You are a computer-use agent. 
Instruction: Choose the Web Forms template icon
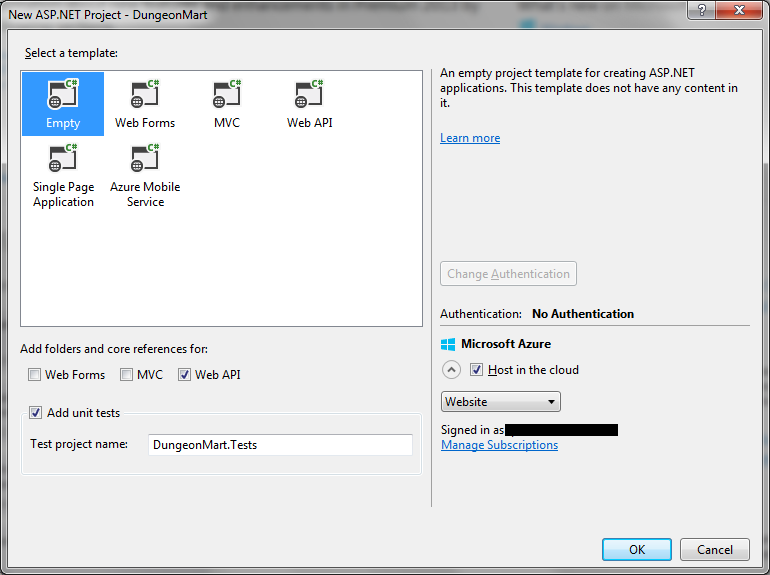145,96
